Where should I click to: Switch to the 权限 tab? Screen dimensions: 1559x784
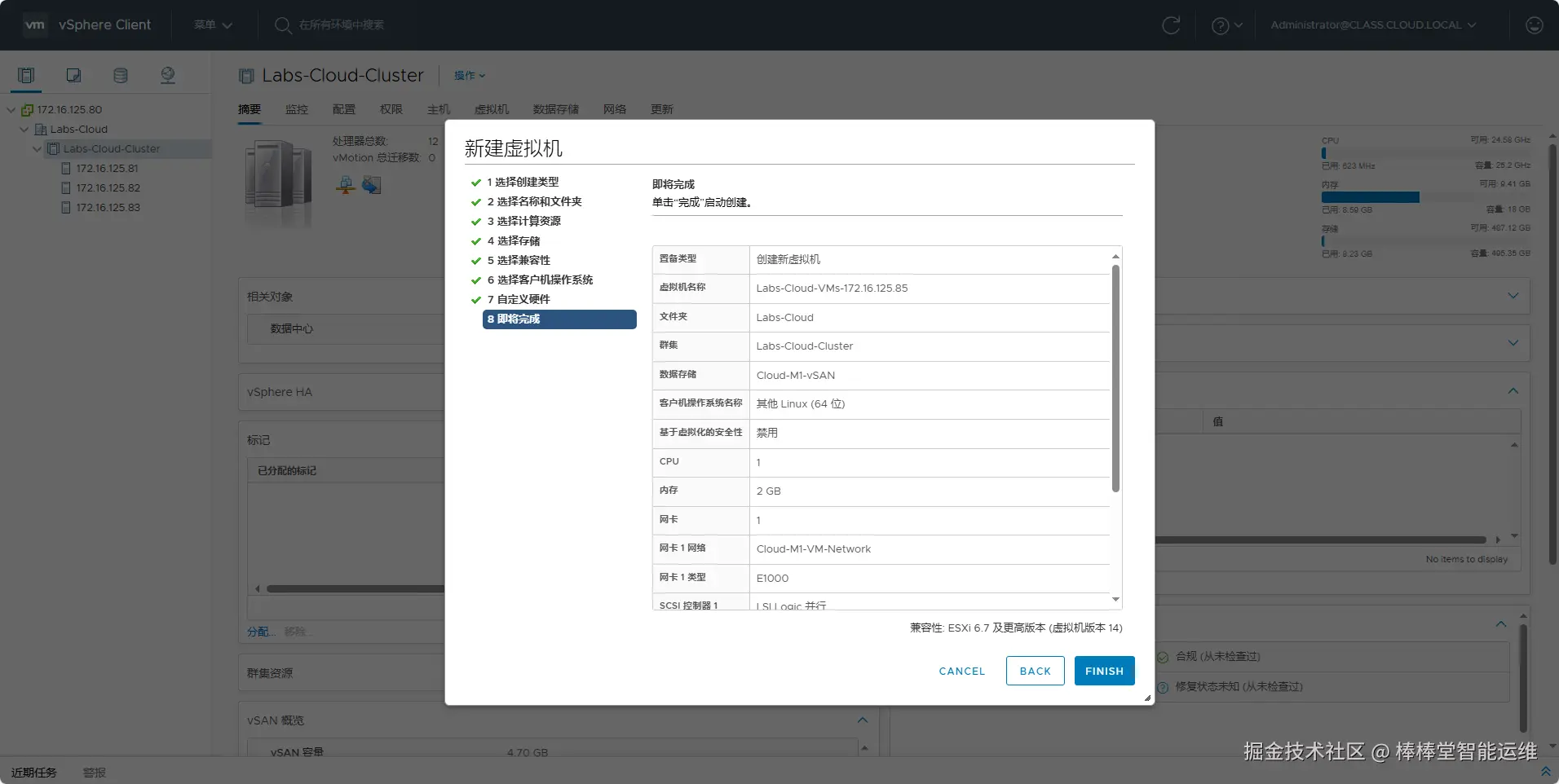tap(391, 109)
